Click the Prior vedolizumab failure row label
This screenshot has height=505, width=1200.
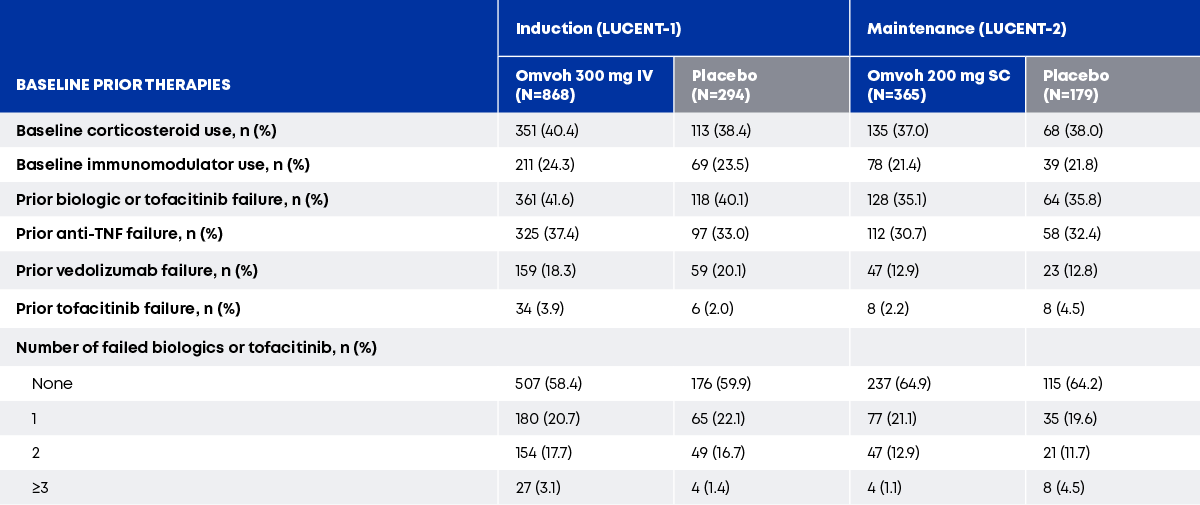coord(129,270)
